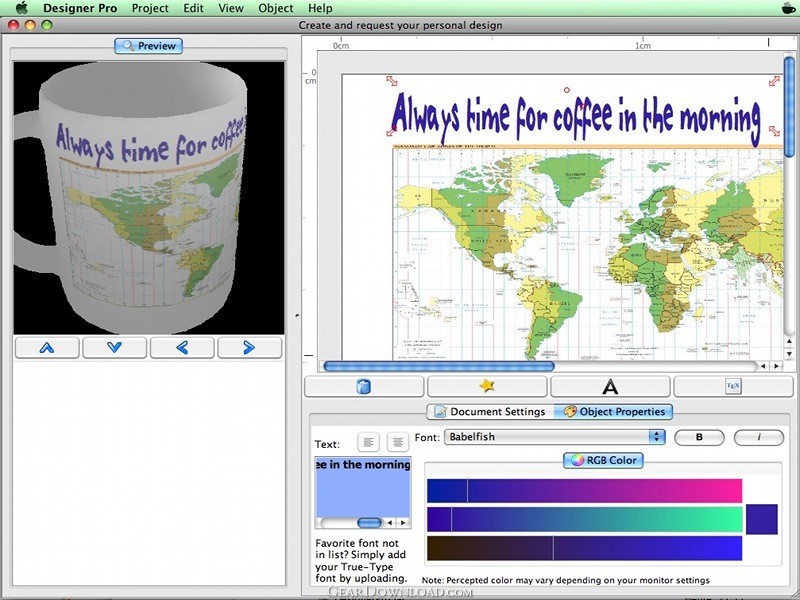The width and height of the screenshot is (800, 600).
Task: Click the text input box containing 'in the morning'
Action: [x=363, y=487]
